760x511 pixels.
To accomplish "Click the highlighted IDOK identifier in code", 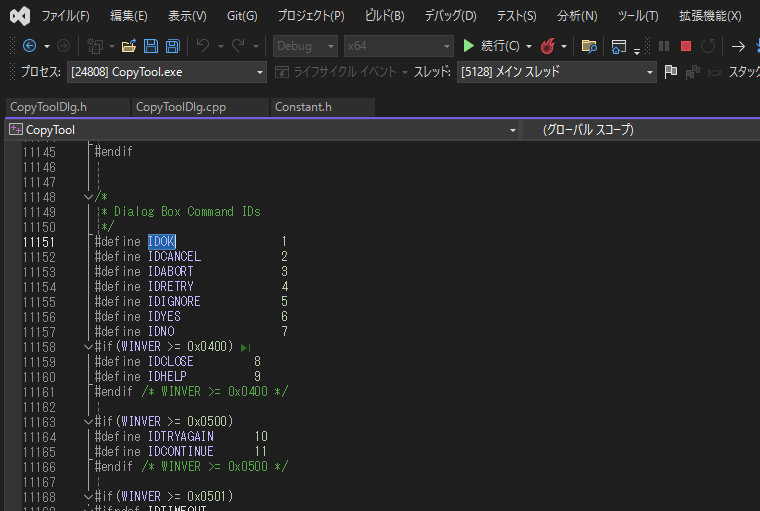I will click(x=161, y=242).
